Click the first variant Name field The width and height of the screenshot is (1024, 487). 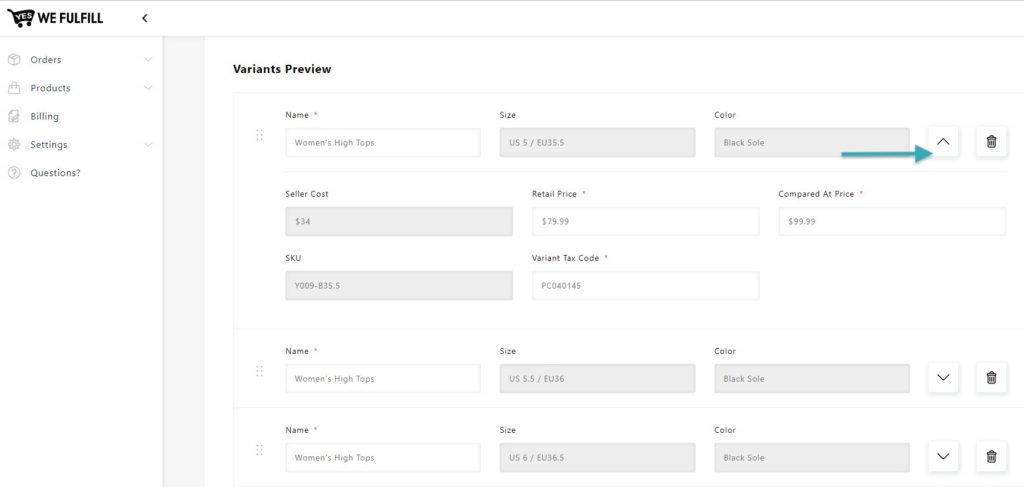383,142
